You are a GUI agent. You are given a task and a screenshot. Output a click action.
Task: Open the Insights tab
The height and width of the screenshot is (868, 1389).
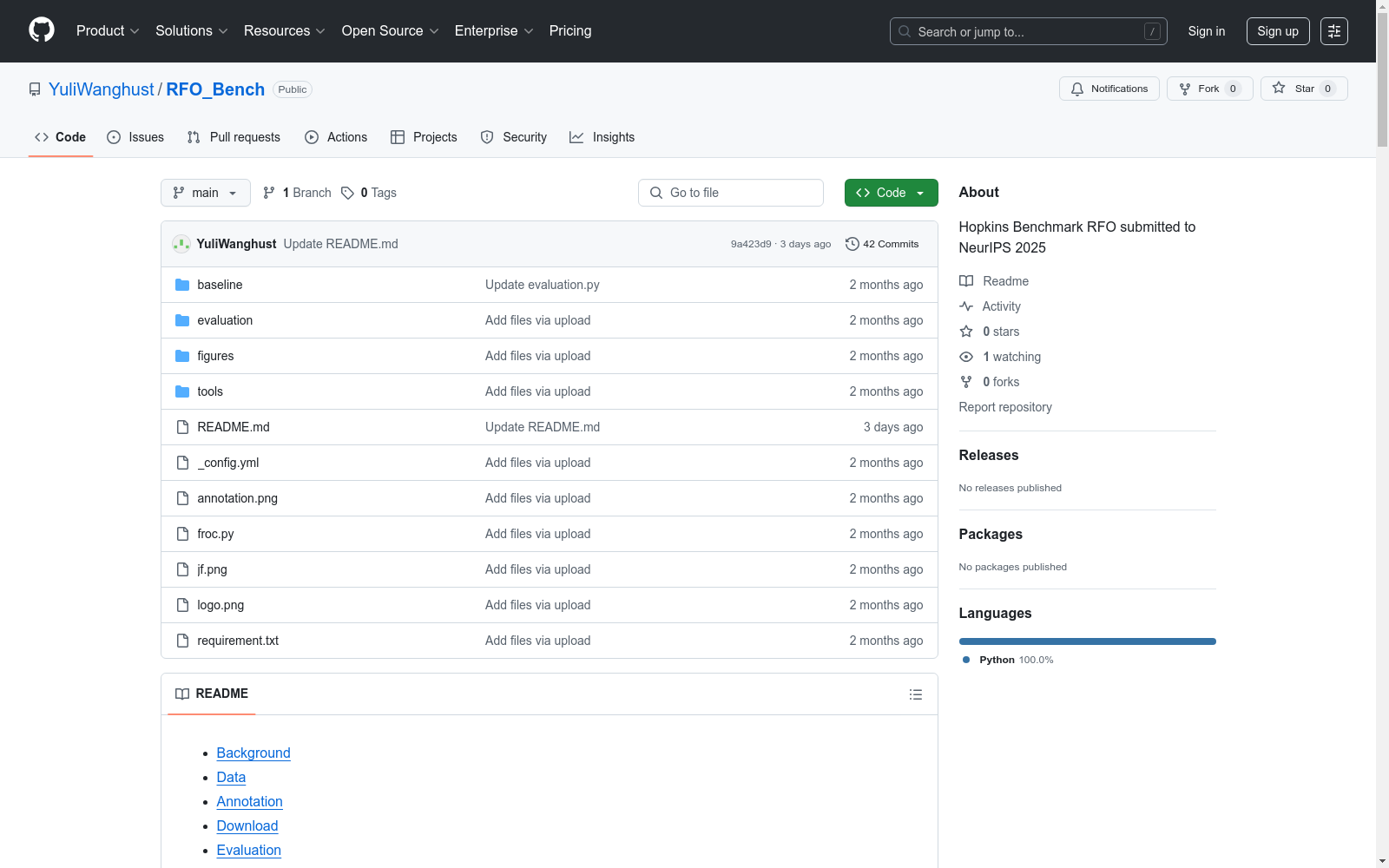pos(602,137)
